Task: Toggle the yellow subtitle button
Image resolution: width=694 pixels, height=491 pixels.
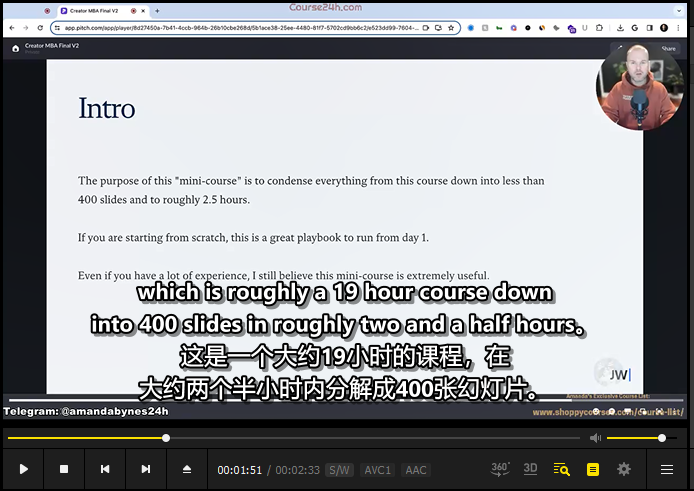Action: coord(593,469)
